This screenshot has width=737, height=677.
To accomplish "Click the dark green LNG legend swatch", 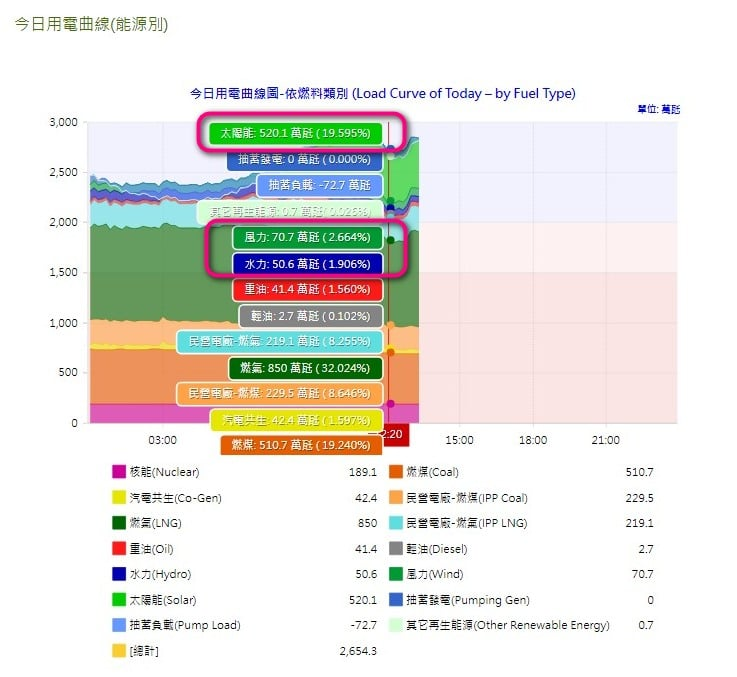I will [120, 523].
